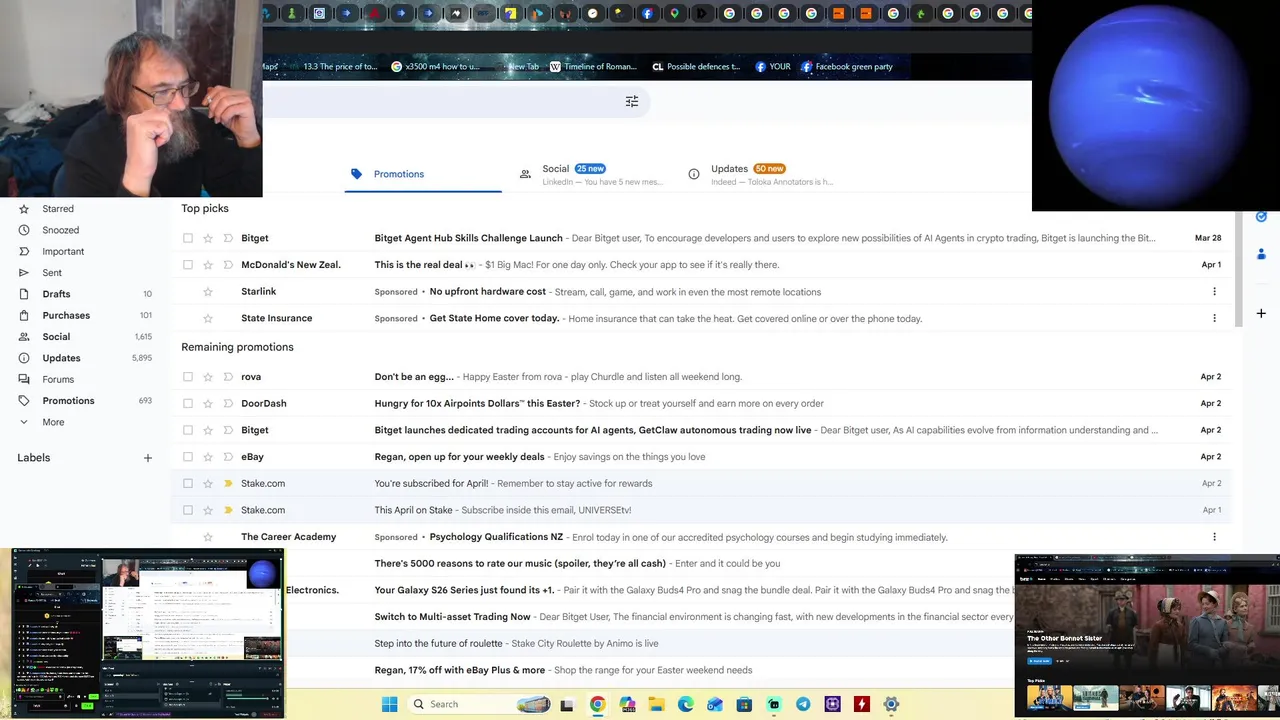
Task: Open more options for State Insurance ad
Action: [x=1214, y=318]
